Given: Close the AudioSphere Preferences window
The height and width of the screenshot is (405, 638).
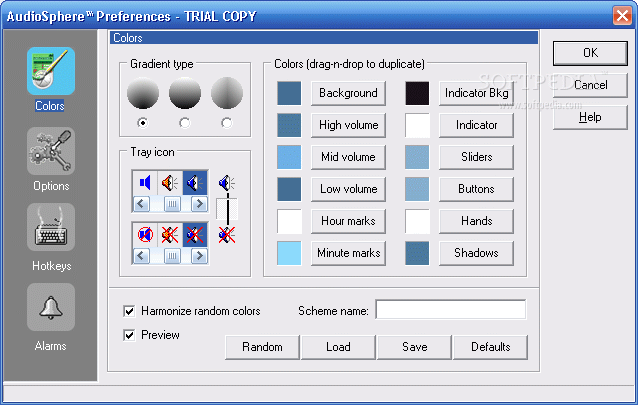Looking at the screenshot, I should click(622, 16).
